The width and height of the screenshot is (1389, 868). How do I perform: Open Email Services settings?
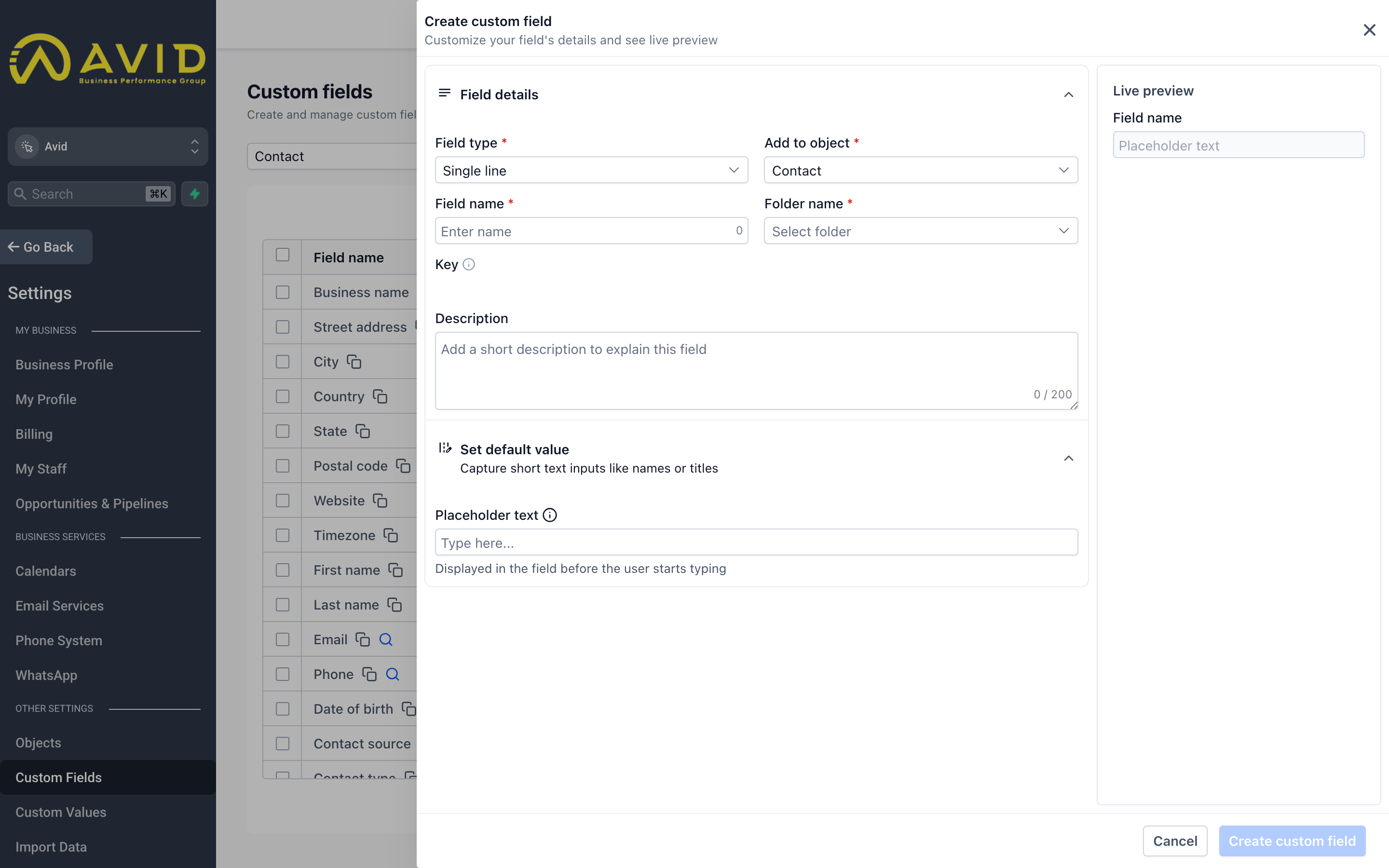click(60, 606)
